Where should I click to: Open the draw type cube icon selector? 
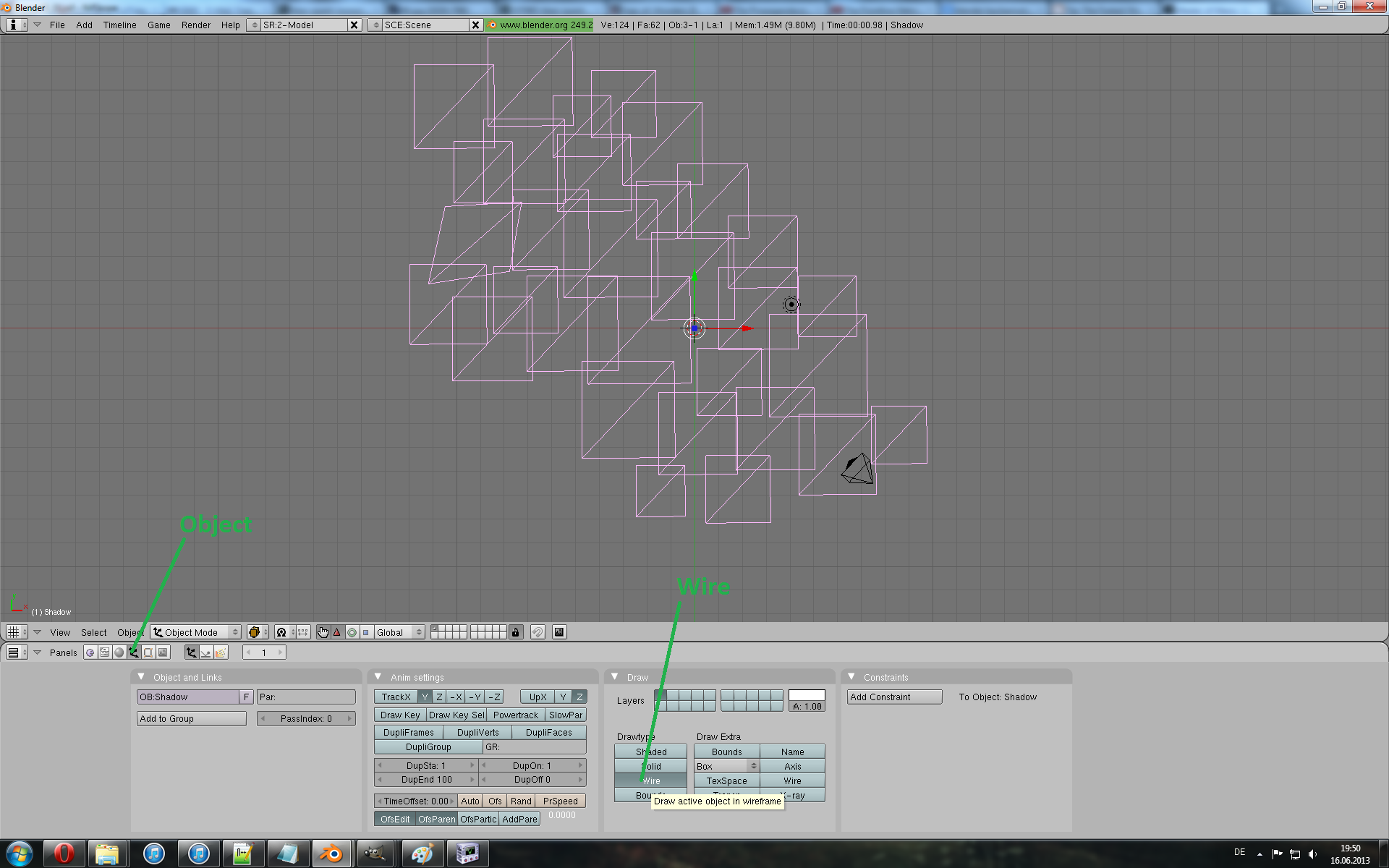257,632
